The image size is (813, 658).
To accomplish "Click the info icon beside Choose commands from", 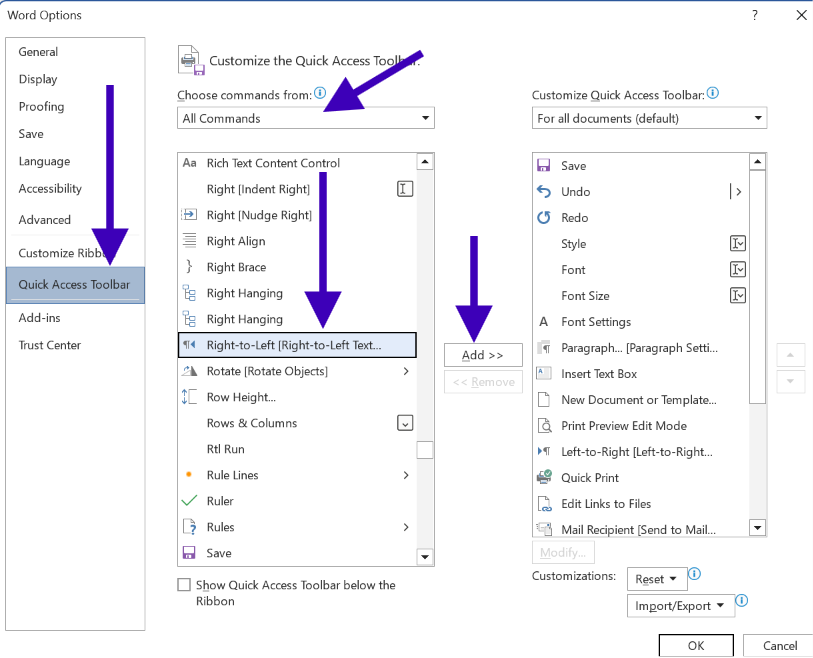I will [x=320, y=93].
